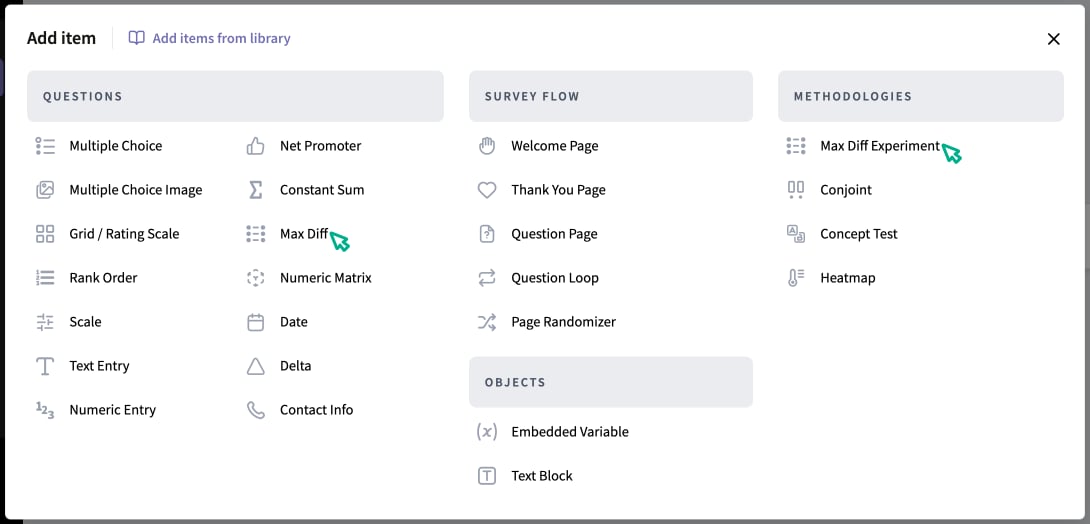The width and height of the screenshot is (1090, 524).
Task: Click the Page Randomizer shuffle icon
Action: (487, 322)
